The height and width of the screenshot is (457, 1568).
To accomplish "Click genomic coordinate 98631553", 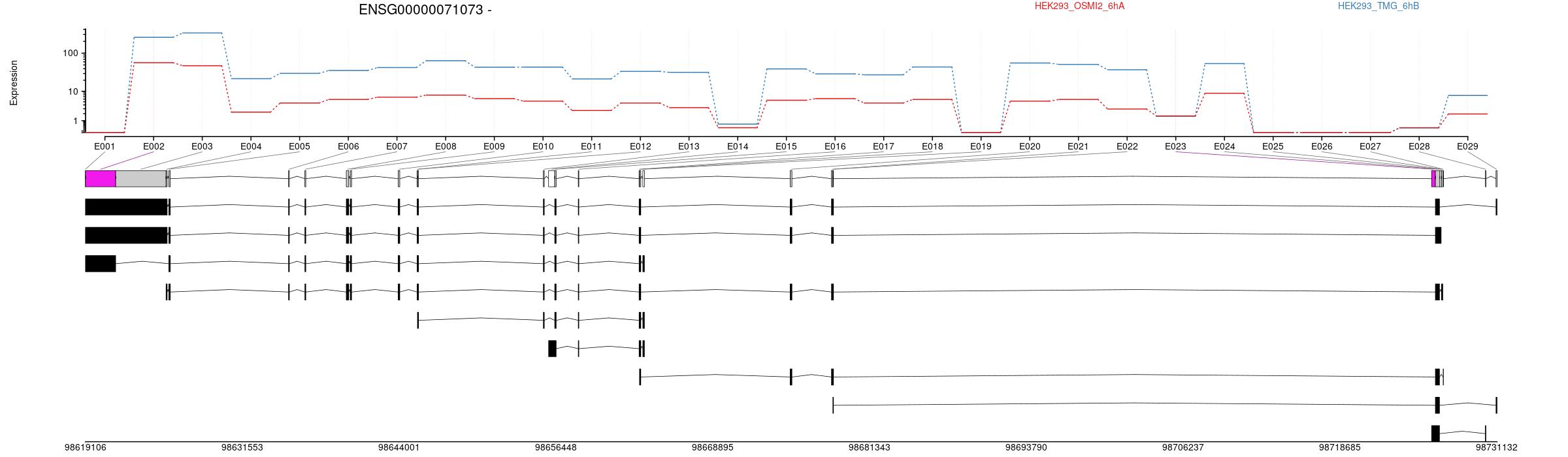I will coord(242,447).
